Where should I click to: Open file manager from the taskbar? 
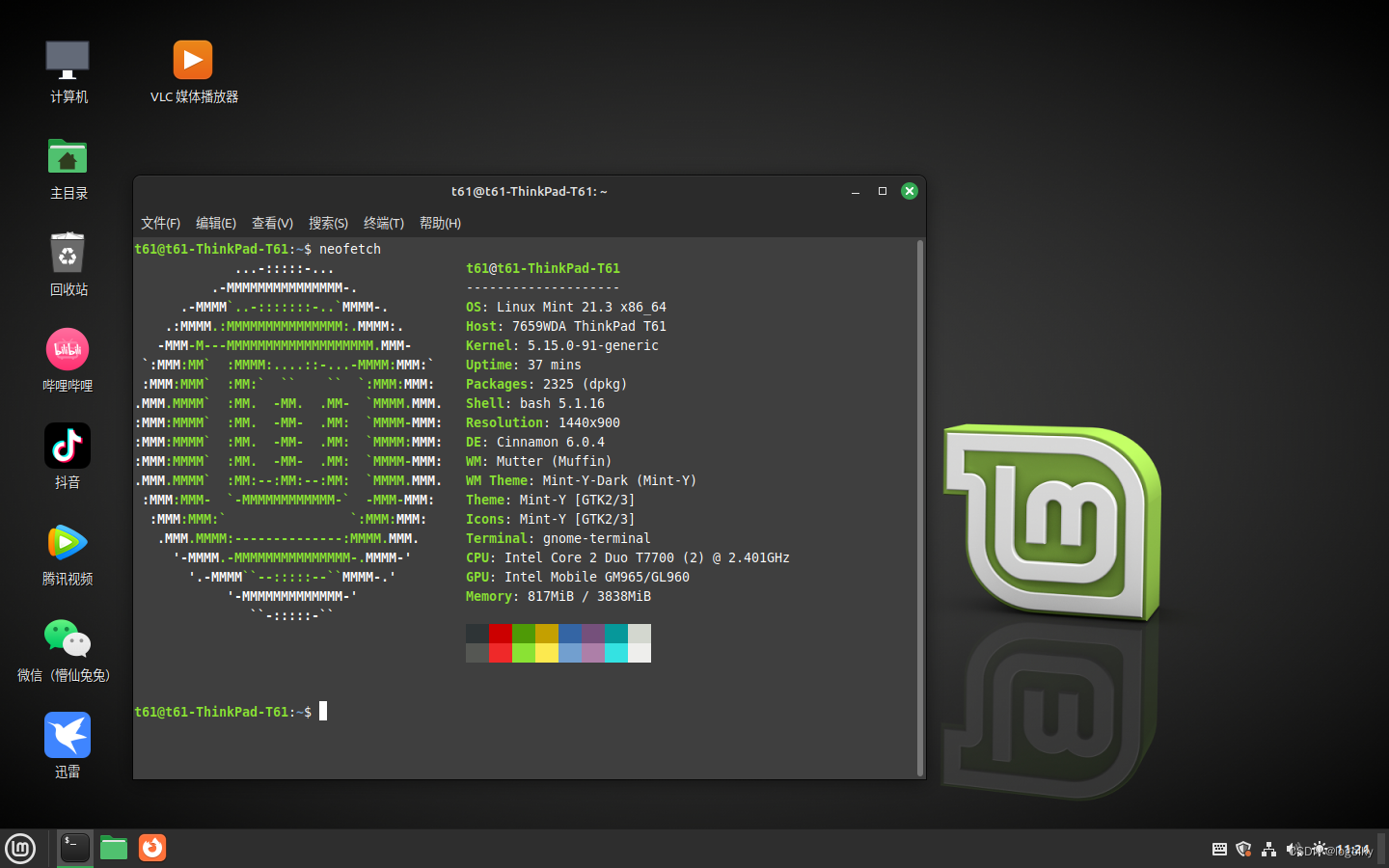(x=114, y=848)
